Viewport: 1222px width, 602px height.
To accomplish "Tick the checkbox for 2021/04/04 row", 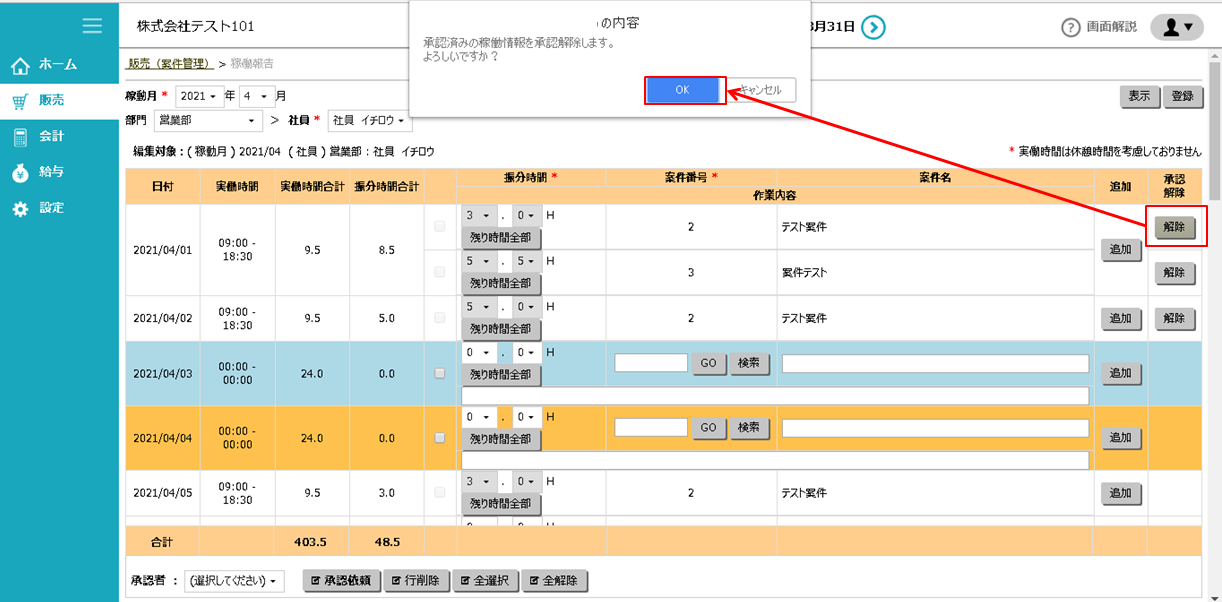I will pyautogui.click(x=440, y=437).
